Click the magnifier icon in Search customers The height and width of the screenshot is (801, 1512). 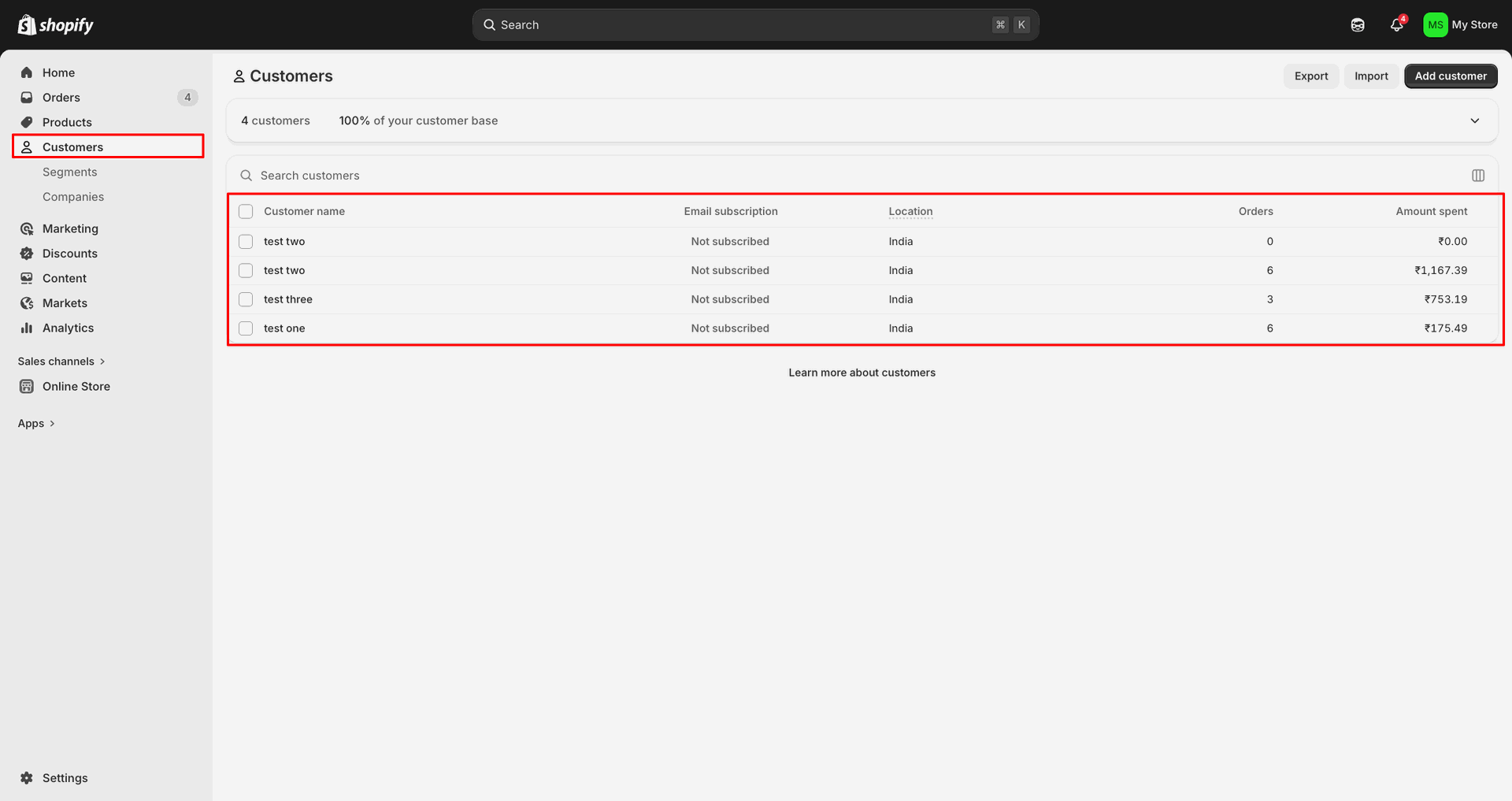246,176
